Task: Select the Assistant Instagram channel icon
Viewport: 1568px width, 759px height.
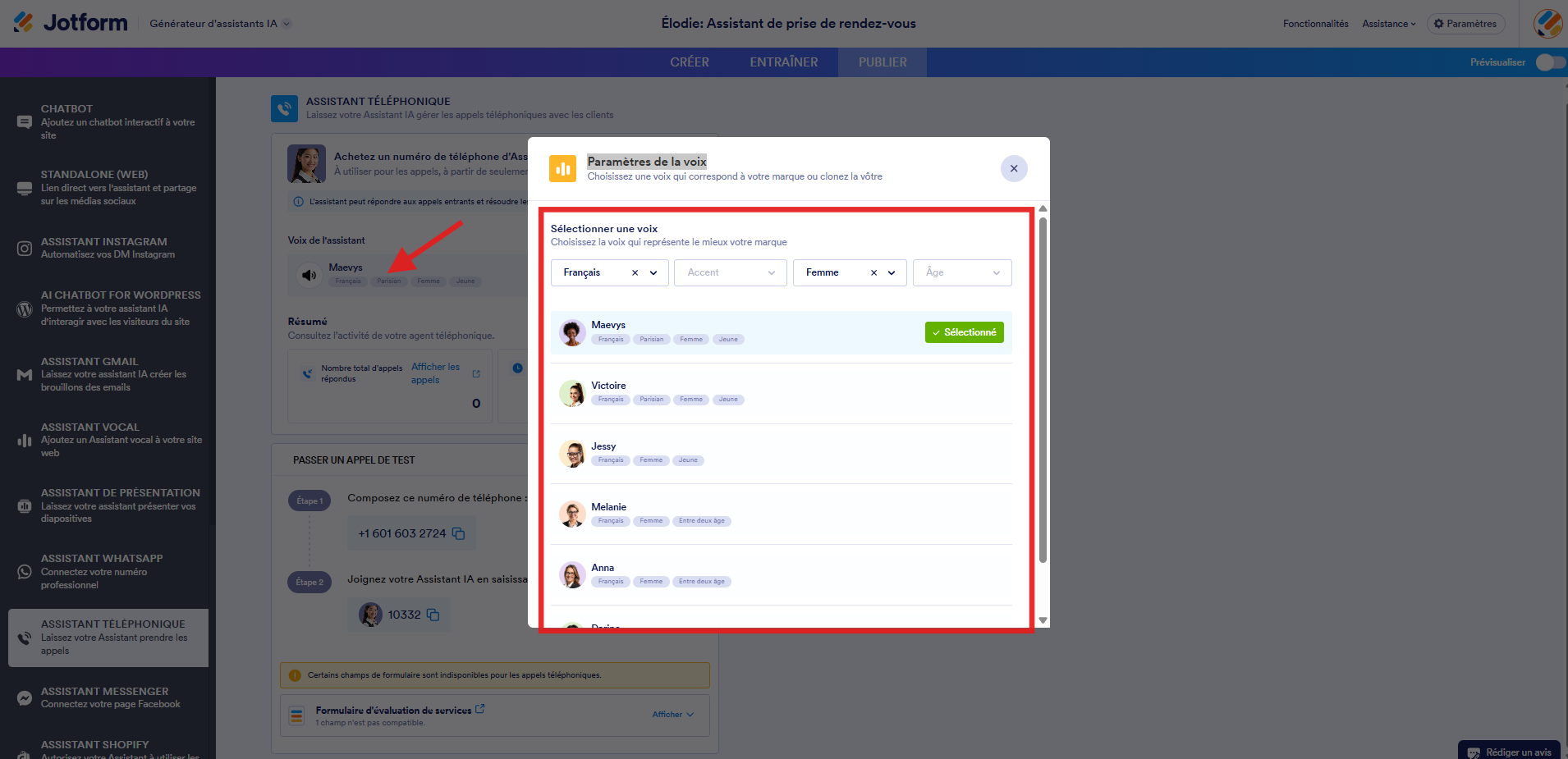Action: point(25,248)
